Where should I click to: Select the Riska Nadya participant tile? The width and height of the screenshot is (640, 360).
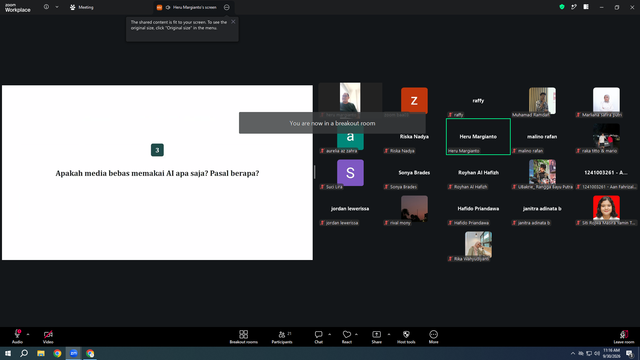(x=414, y=136)
